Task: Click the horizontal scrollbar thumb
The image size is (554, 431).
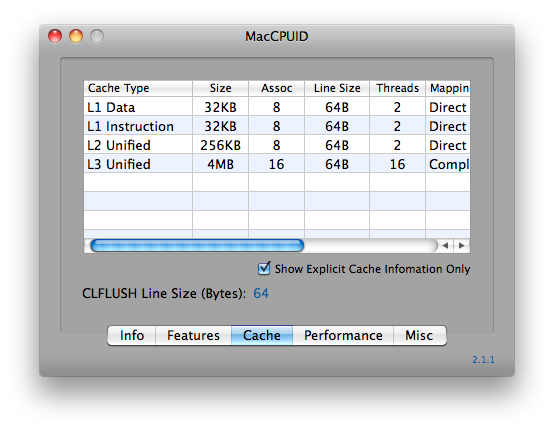Action: coord(197,245)
